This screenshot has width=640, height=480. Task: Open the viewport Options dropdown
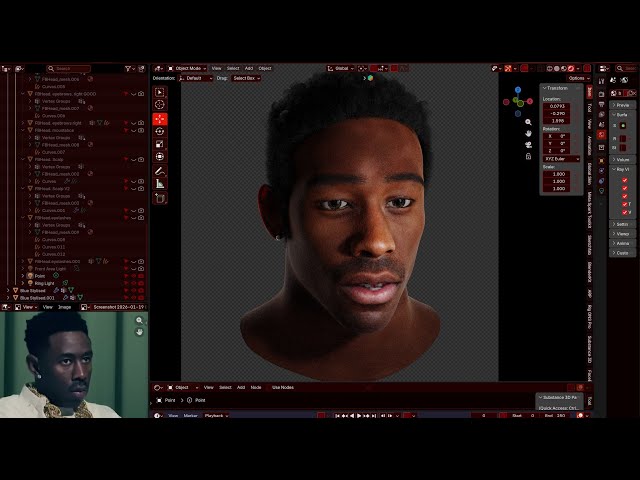click(578, 78)
